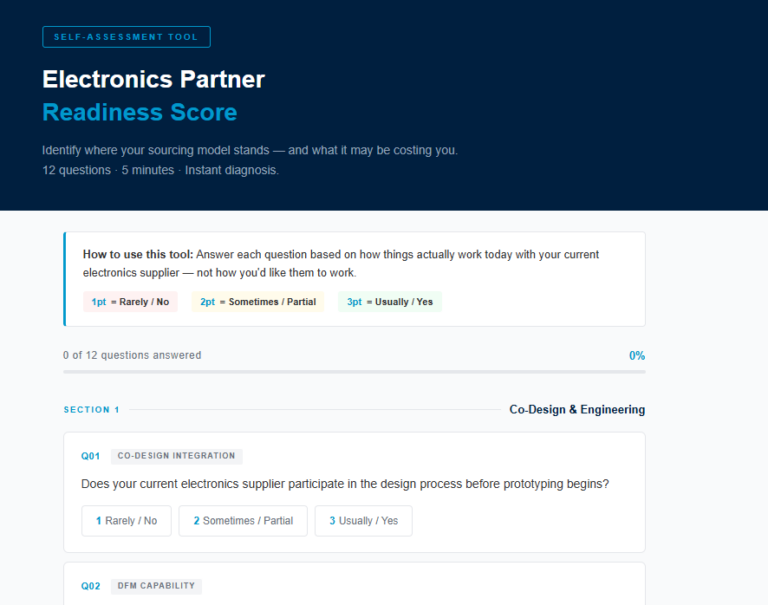Click the "Electronics Partner" heading
This screenshot has width=768, height=605.
[x=153, y=79]
